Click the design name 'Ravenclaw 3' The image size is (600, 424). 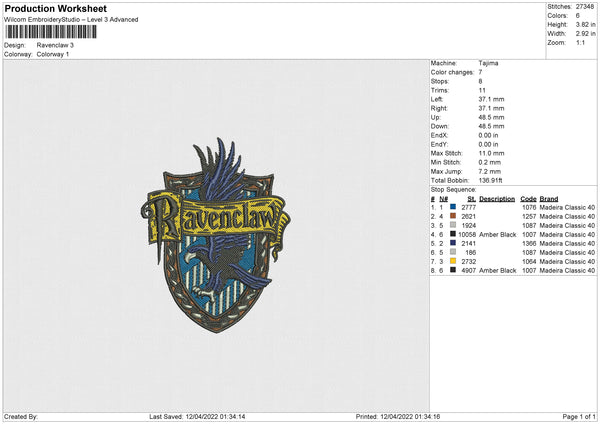pos(55,45)
